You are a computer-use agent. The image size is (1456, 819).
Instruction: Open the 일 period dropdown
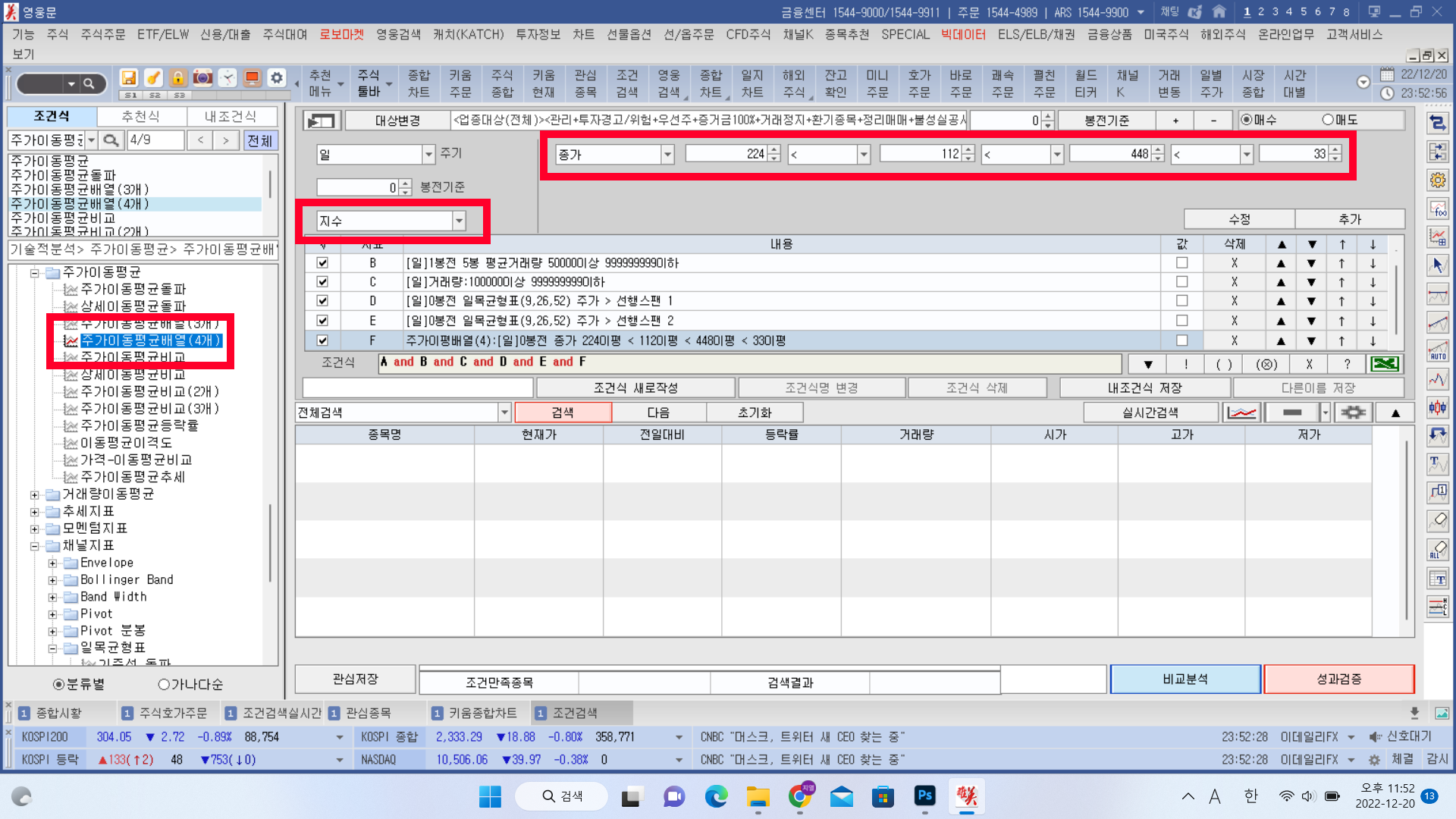click(428, 155)
